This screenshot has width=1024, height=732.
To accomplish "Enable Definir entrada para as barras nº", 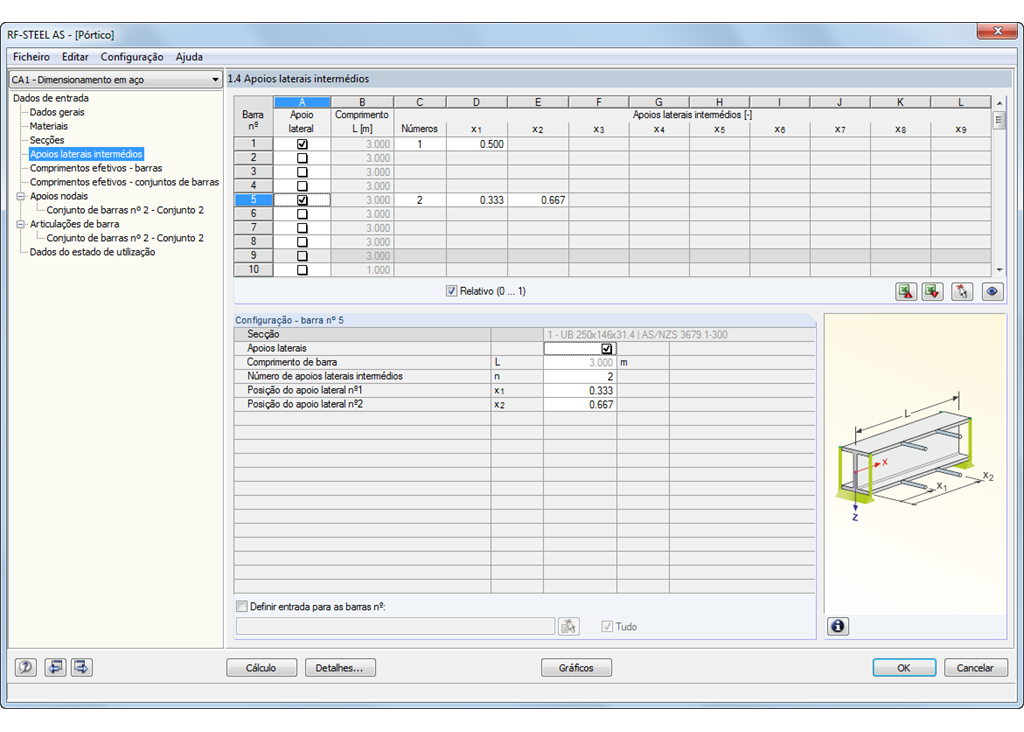I will 242,607.
